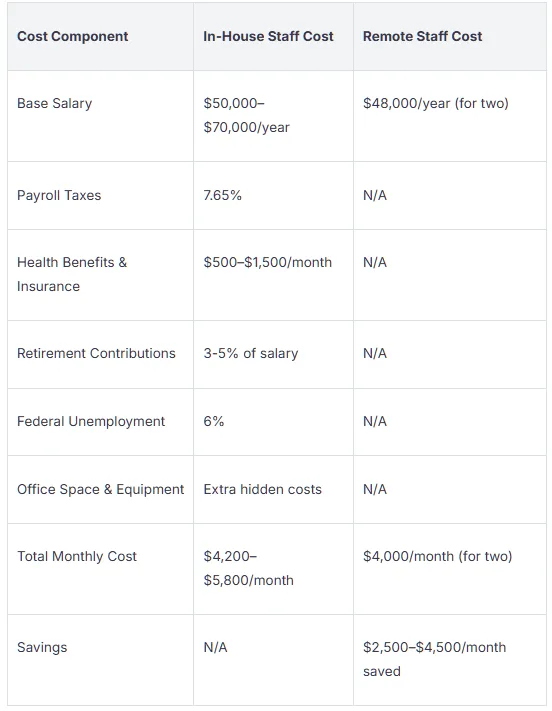
Task: Click the Remote Staff Cost header
Action: click(x=422, y=36)
